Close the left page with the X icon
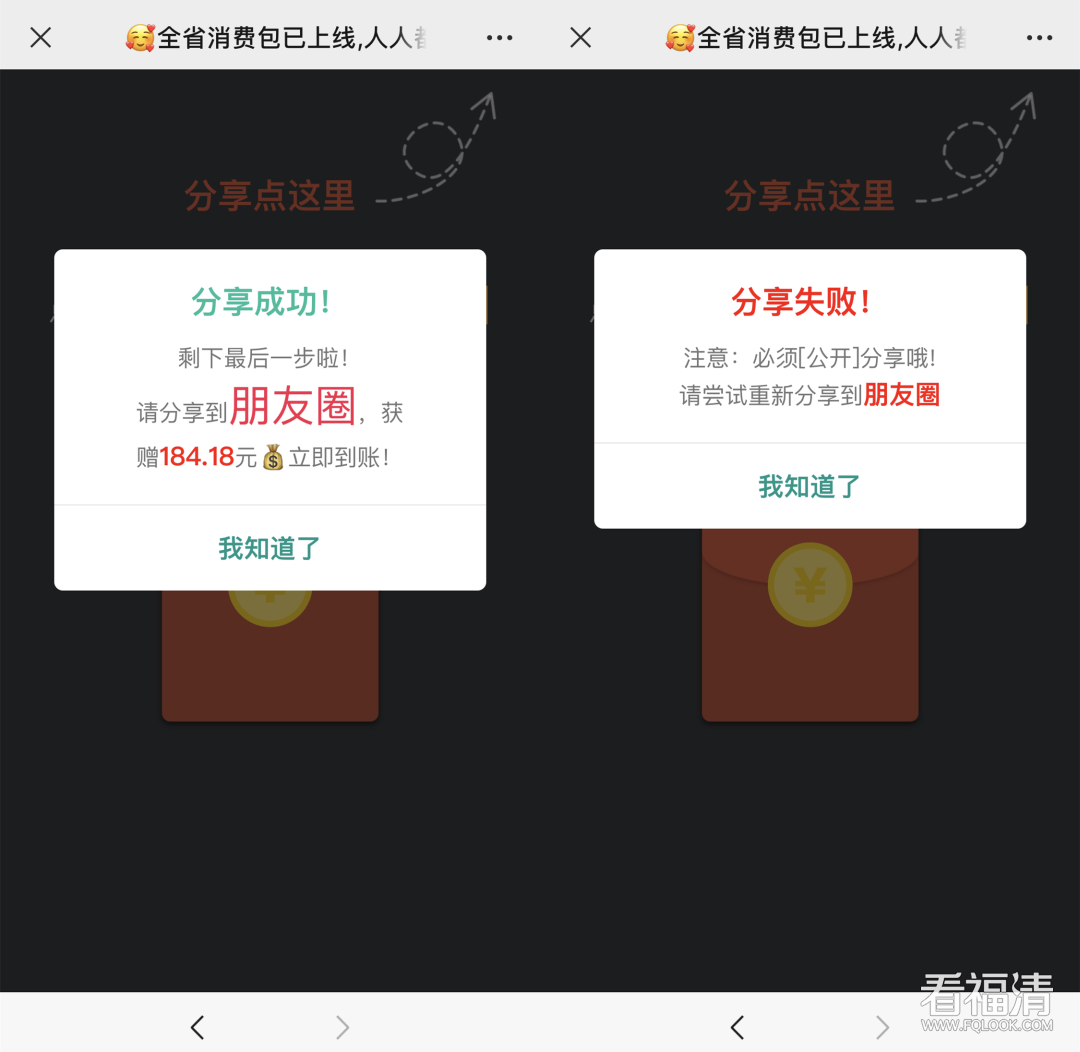Image resolution: width=1080 pixels, height=1052 pixels. (x=41, y=37)
